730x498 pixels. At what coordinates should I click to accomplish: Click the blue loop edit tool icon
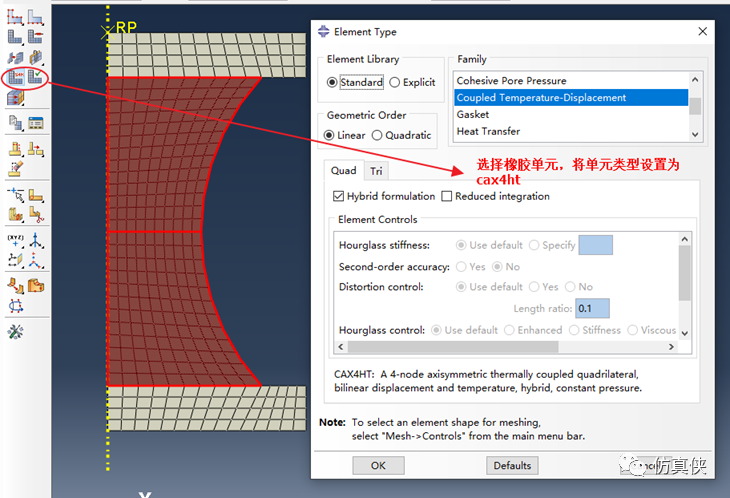pos(15,306)
